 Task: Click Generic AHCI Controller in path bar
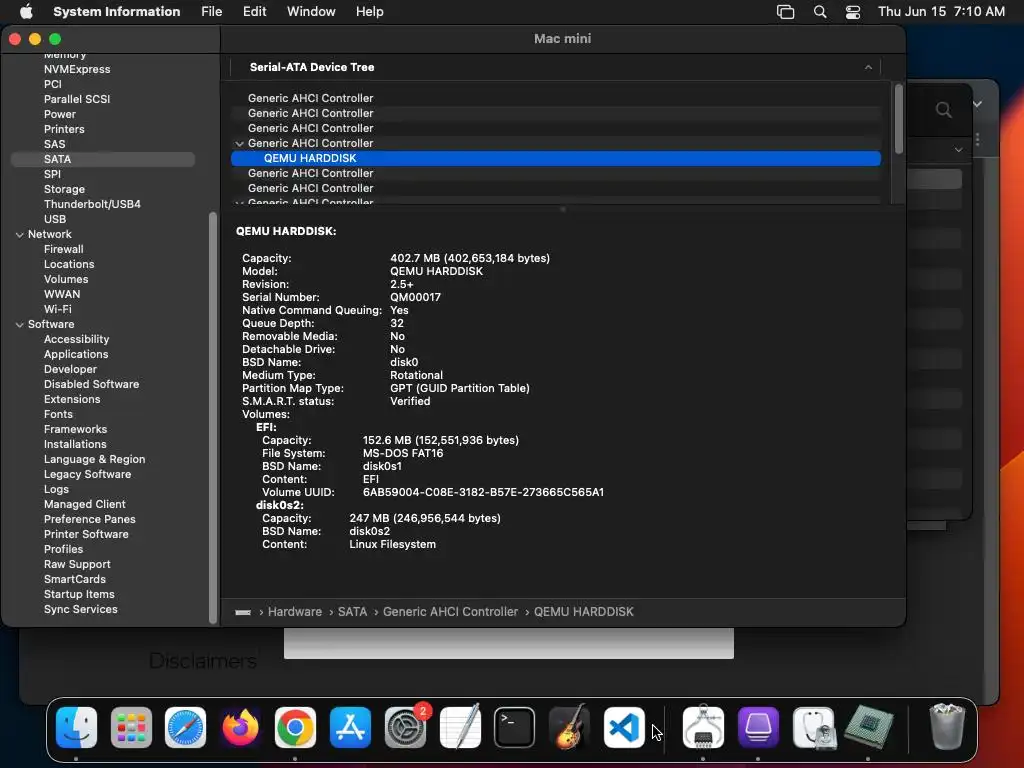[x=450, y=612]
